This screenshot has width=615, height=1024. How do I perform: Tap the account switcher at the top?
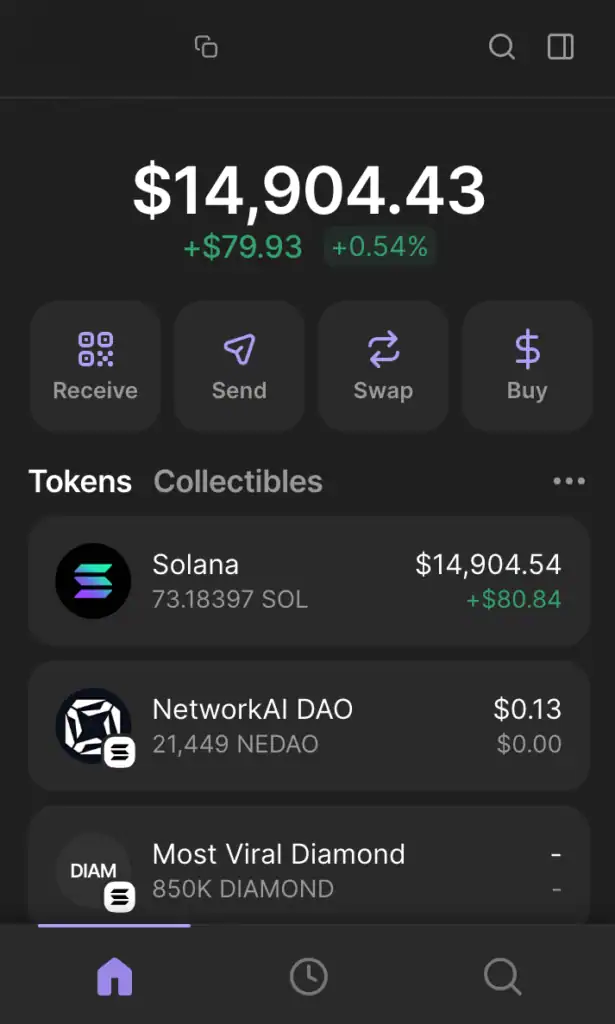[205, 46]
